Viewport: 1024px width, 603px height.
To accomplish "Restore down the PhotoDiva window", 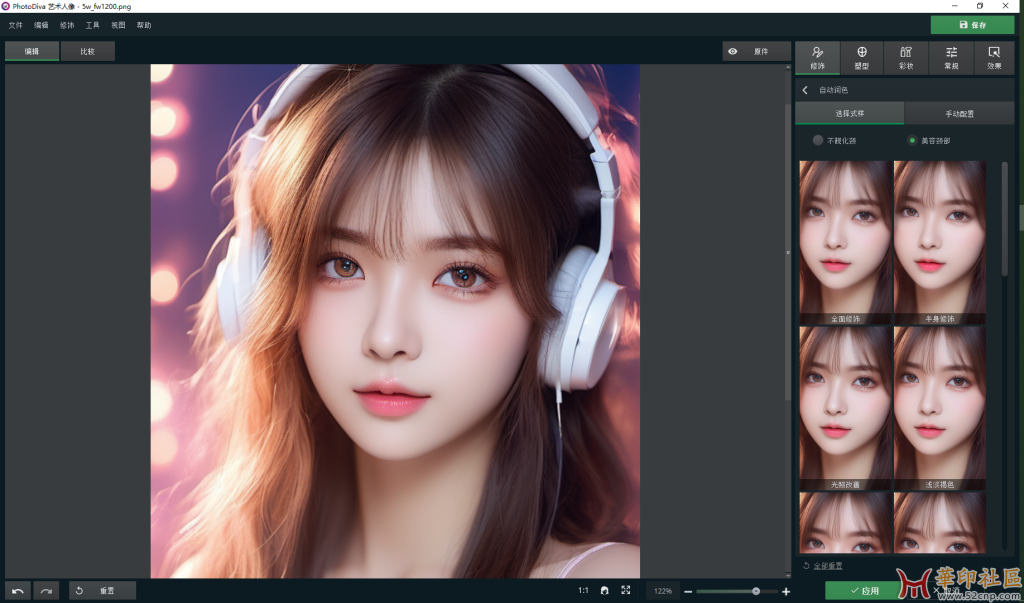I will (980, 6).
